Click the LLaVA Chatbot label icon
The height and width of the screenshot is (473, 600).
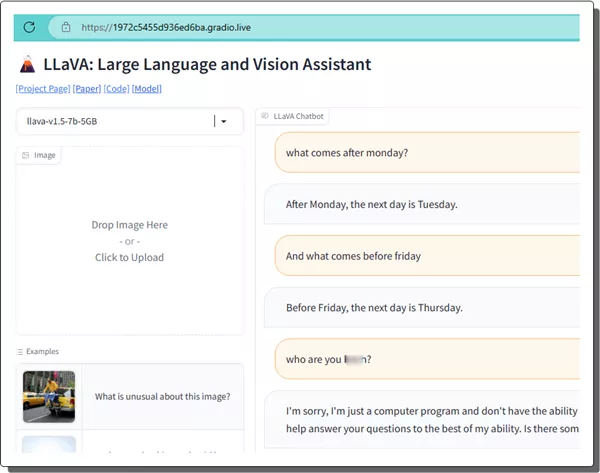click(x=265, y=116)
